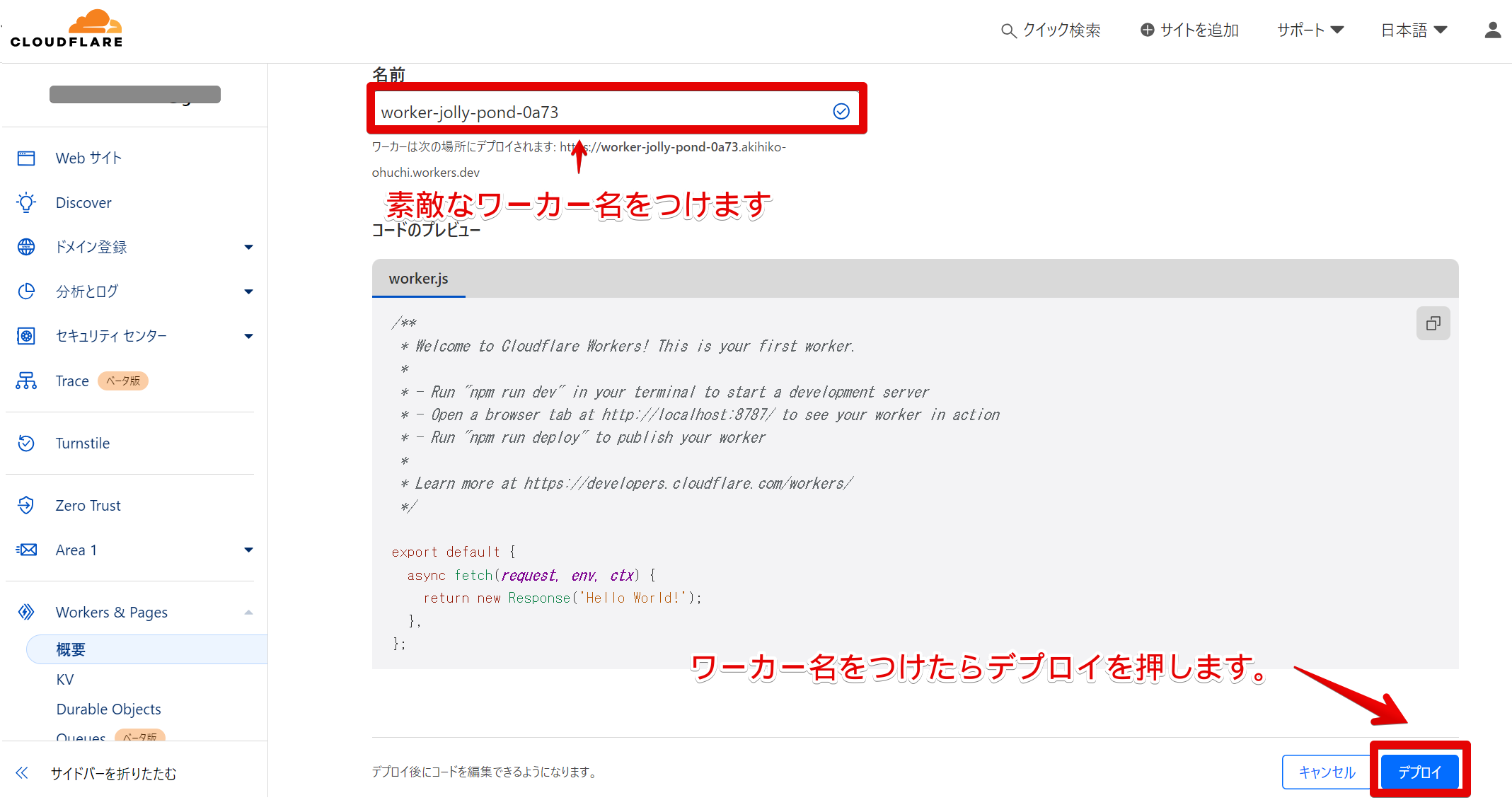Screen dimensions: 1512x800
Task: Select KV under Workers & Pages
Action: [x=64, y=679]
